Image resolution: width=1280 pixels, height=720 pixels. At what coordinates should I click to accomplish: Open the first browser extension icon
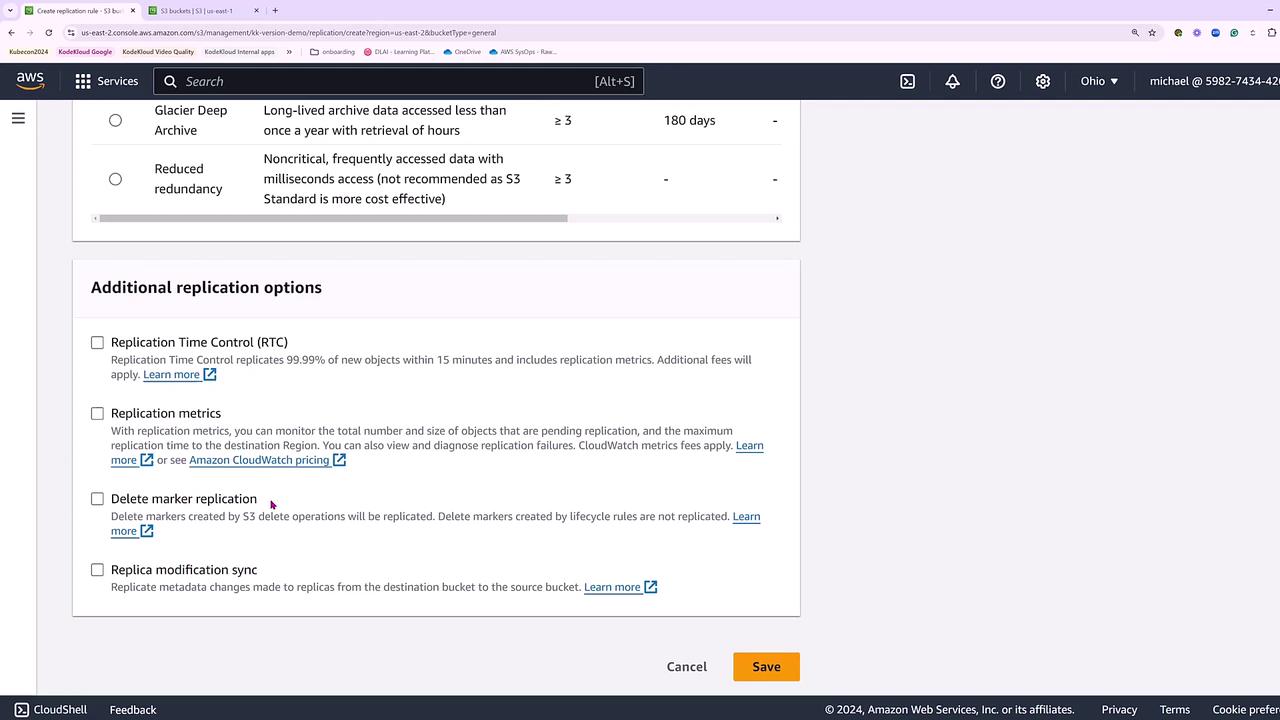(x=1178, y=32)
